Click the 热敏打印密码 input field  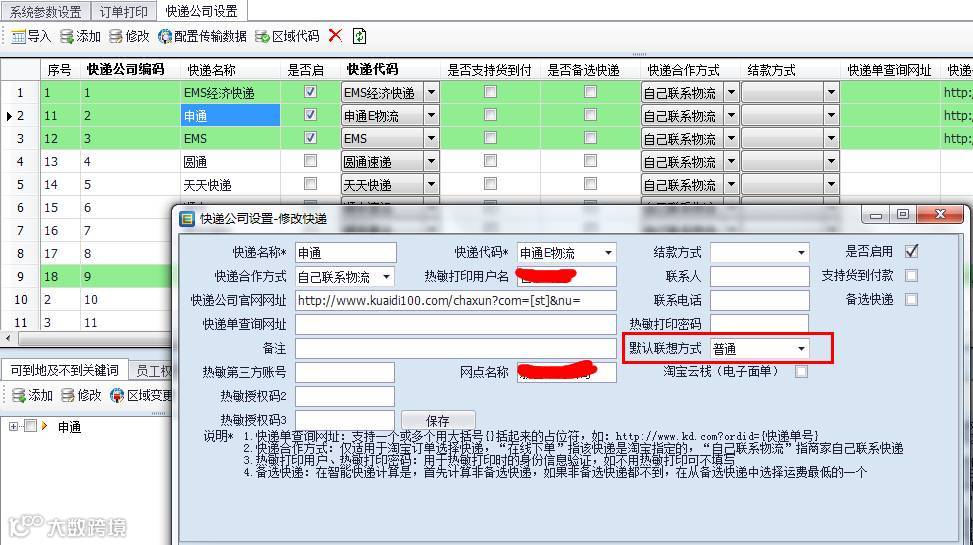(760, 323)
